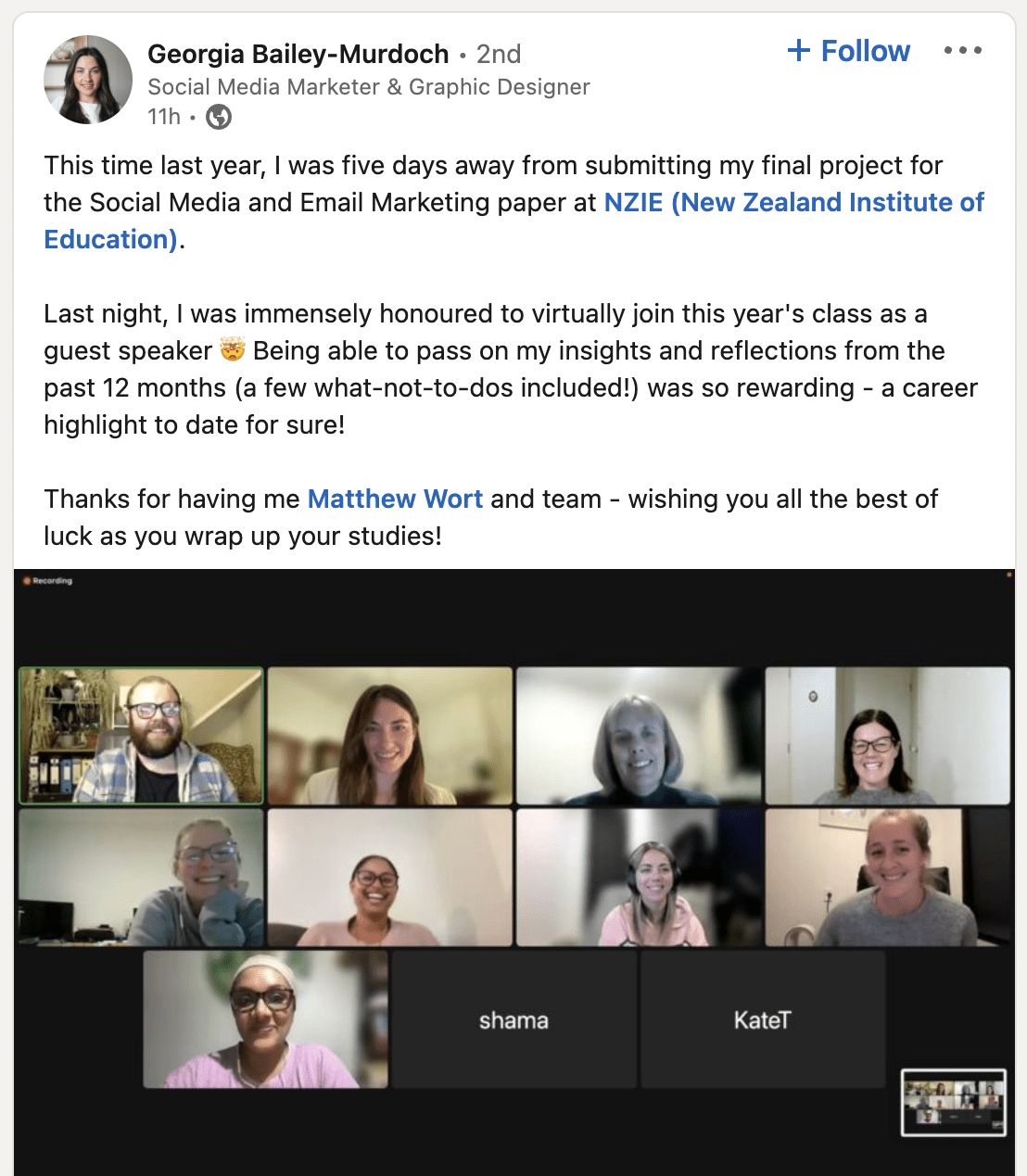Click the 11h post timestamp
Image resolution: width=1027 pixels, height=1176 pixels.
click(x=164, y=117)
